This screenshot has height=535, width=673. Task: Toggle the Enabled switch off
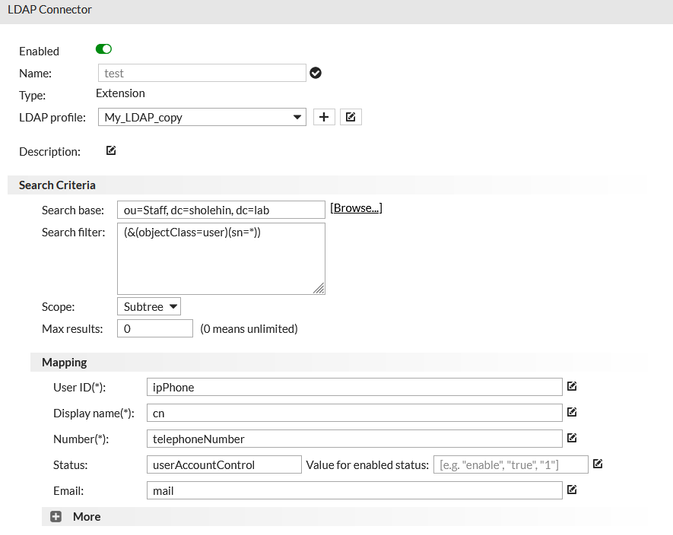[x=104, y=50]
